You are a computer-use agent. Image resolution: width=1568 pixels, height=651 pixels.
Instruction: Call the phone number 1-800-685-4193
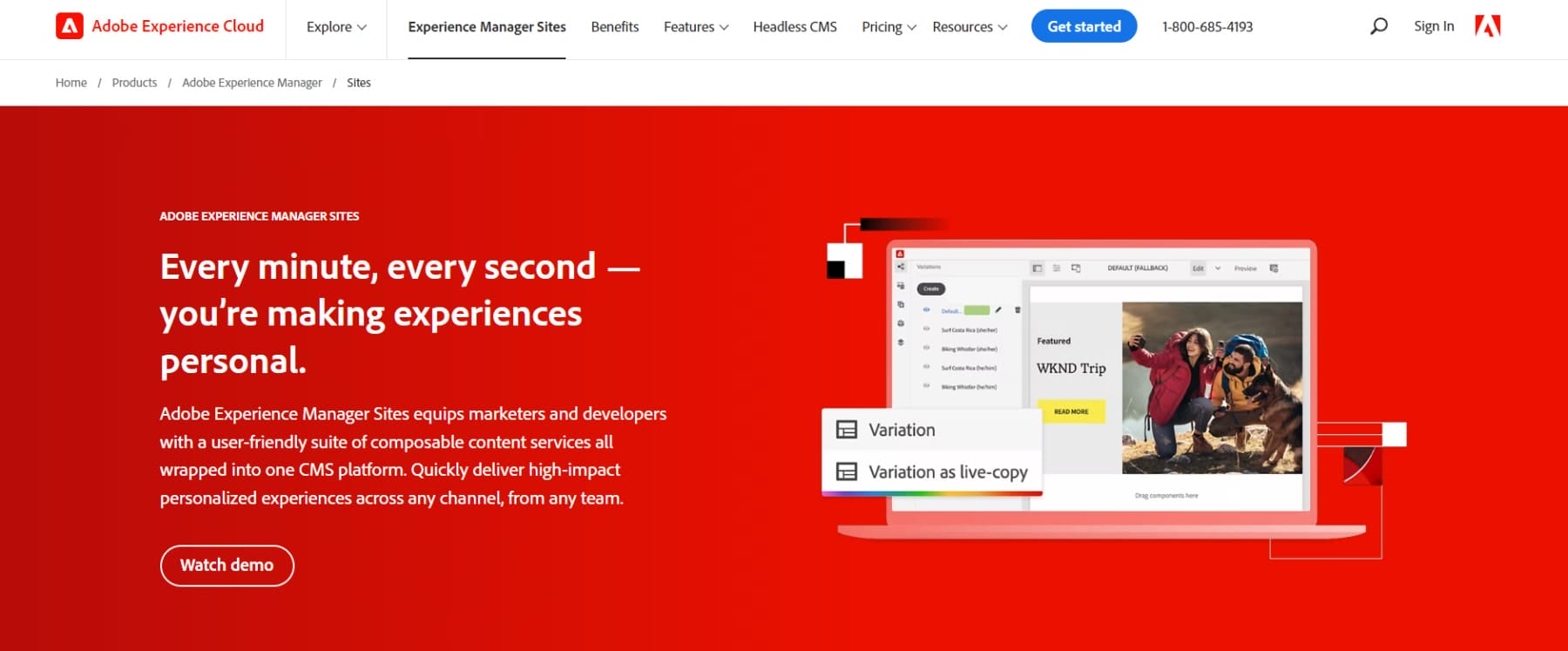tap(1207, 27)
